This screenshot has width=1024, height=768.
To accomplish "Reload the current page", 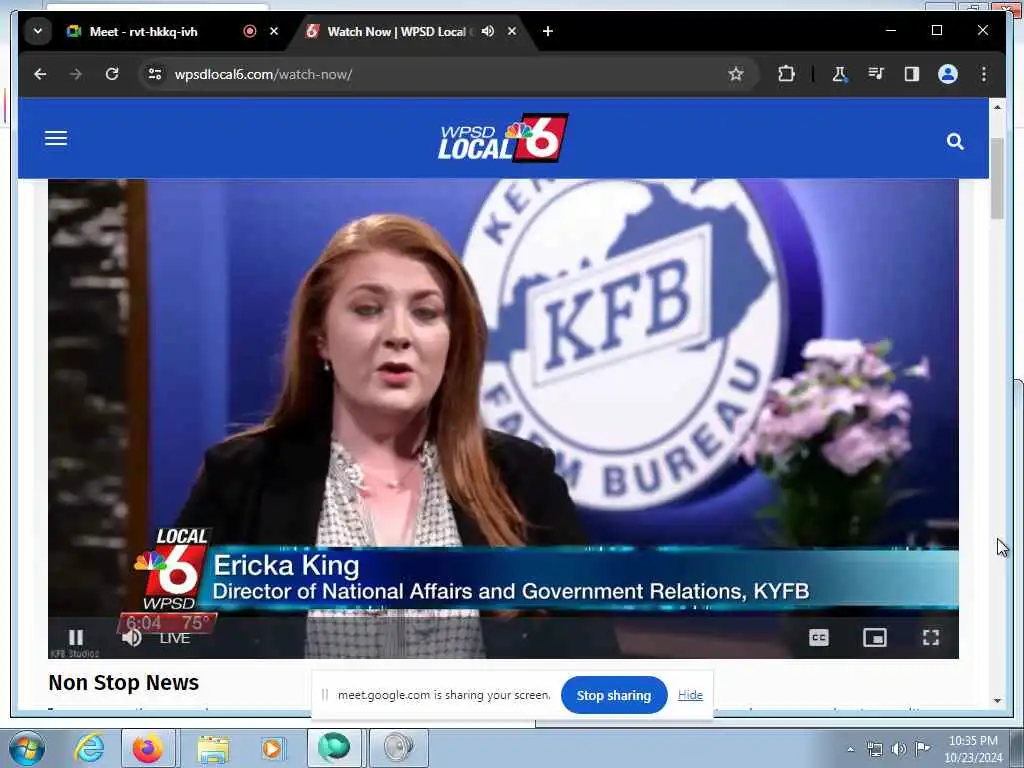I will (112, 74).
